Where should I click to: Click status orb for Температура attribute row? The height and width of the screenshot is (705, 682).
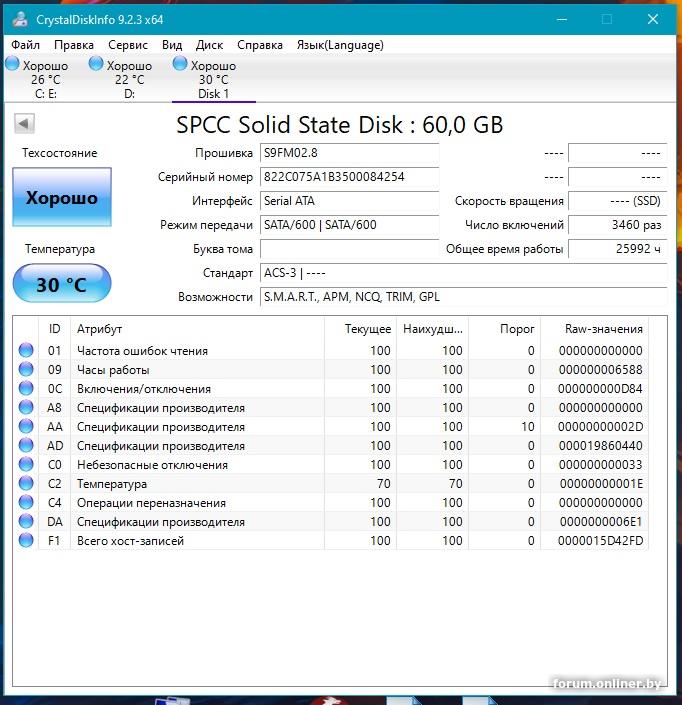pos(26,484)
